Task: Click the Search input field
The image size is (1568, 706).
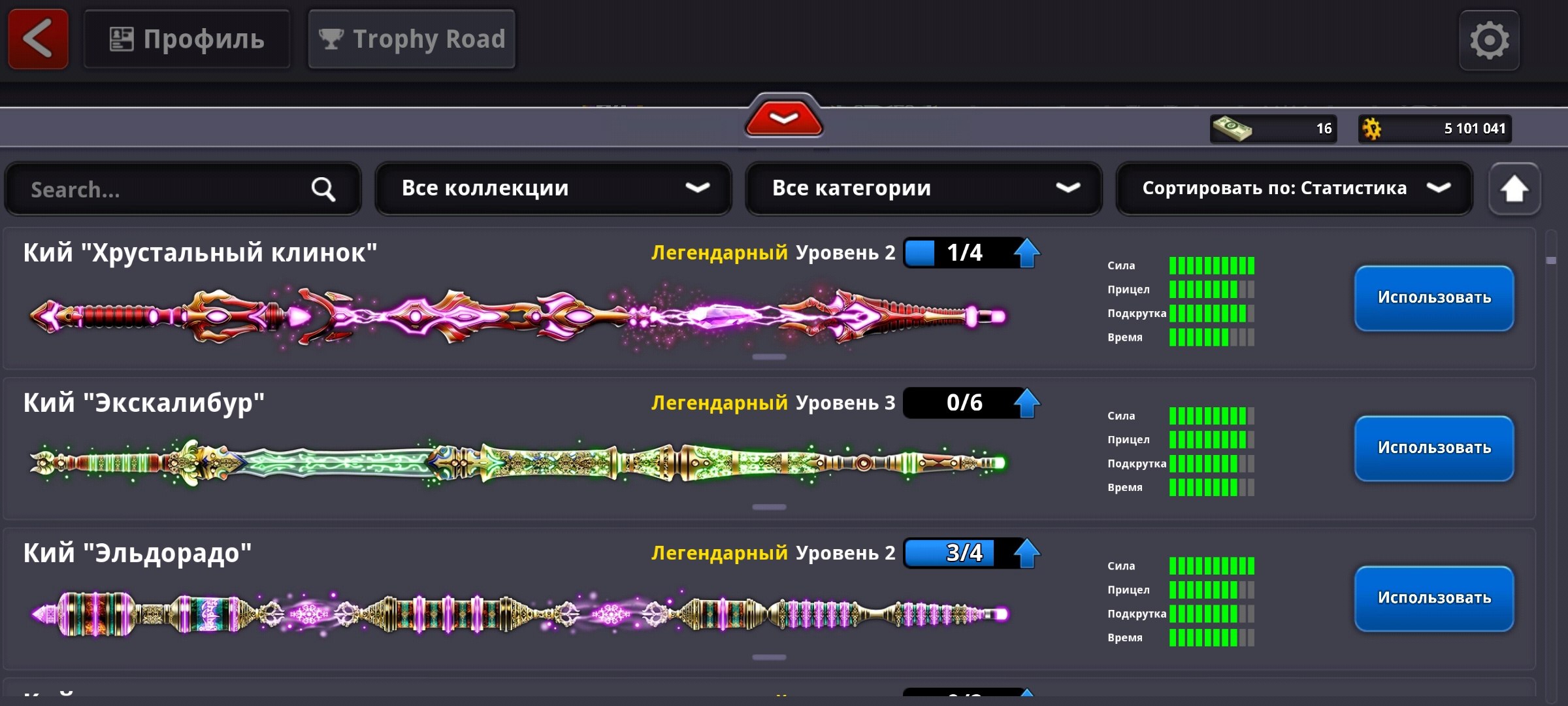Action: (x=163, y=190)
